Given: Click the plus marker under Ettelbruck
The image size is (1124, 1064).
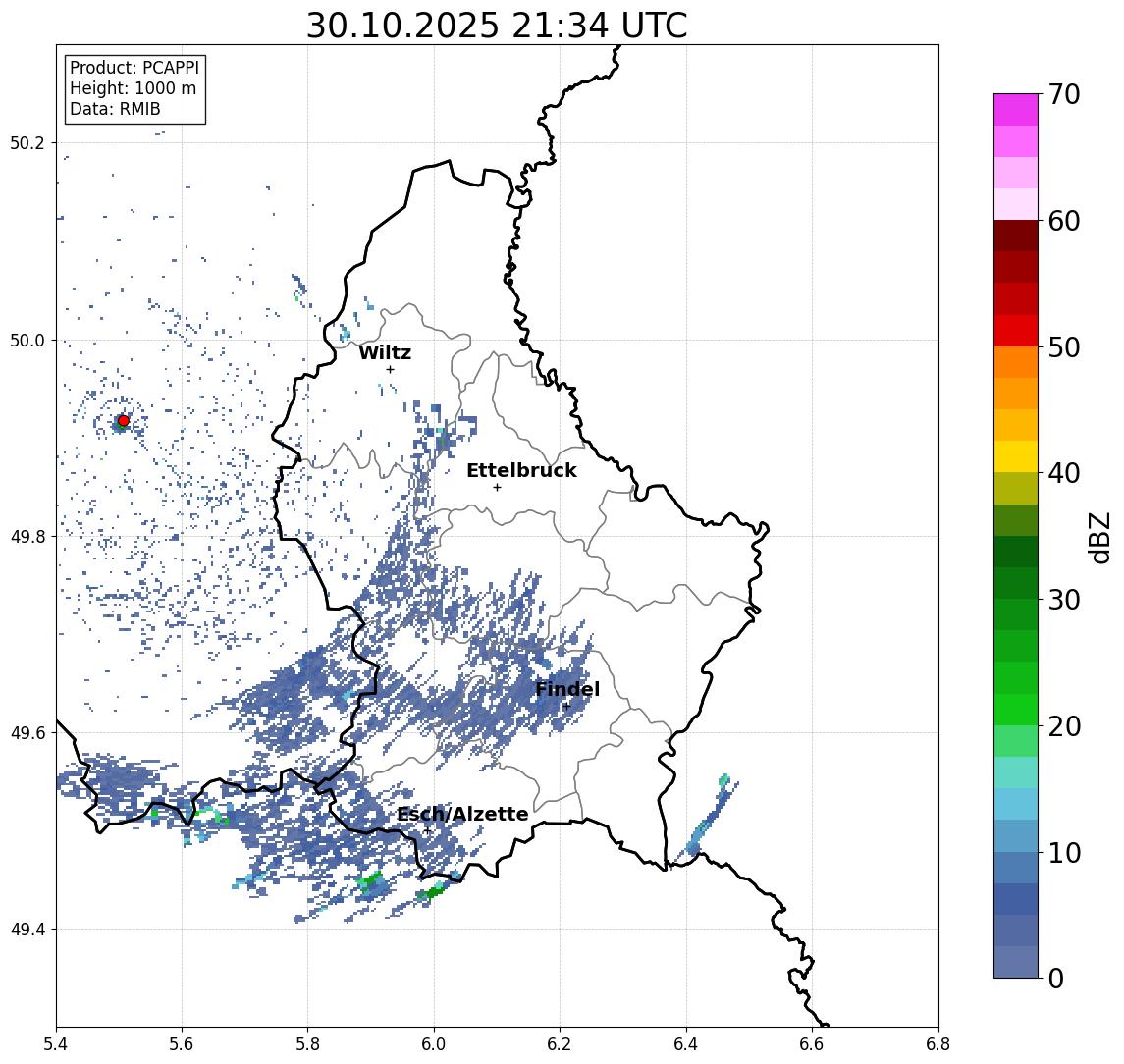Looking at the screenshot, I should click(497, 488).
